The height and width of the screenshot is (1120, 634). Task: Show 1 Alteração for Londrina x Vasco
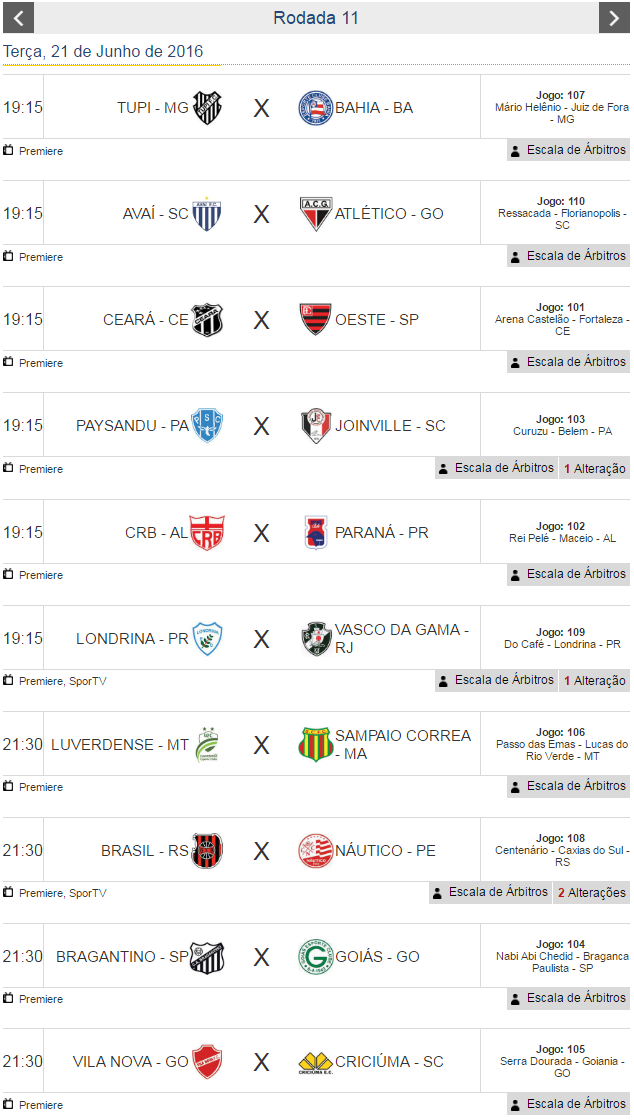[595, 680]
